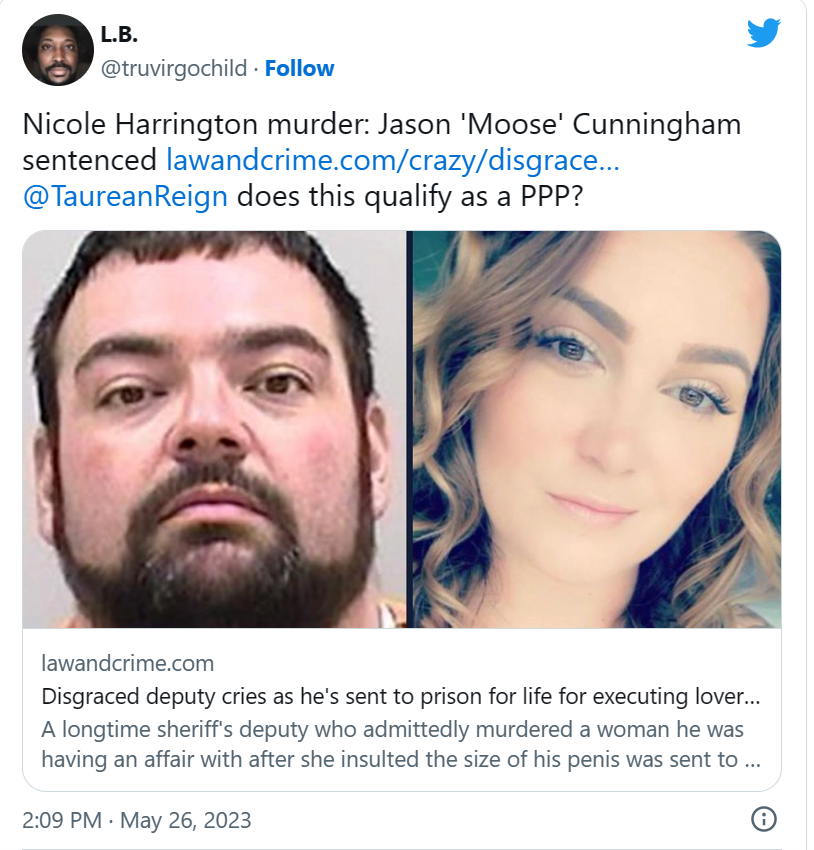Open the woman's selfie photo on the right
This screenshot has height=850, width=814.
pyautogui.click(x=597, y=429)
